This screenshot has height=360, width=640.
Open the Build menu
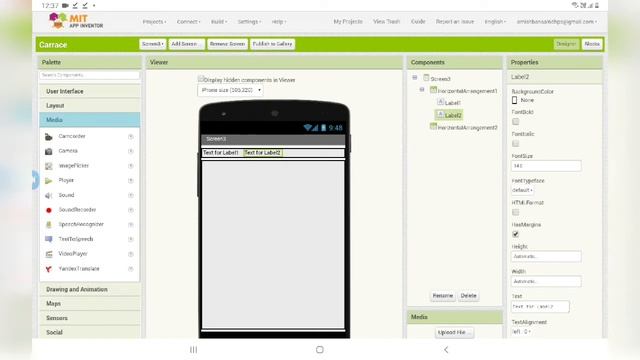pyautogui.click(x=219, y=22)
